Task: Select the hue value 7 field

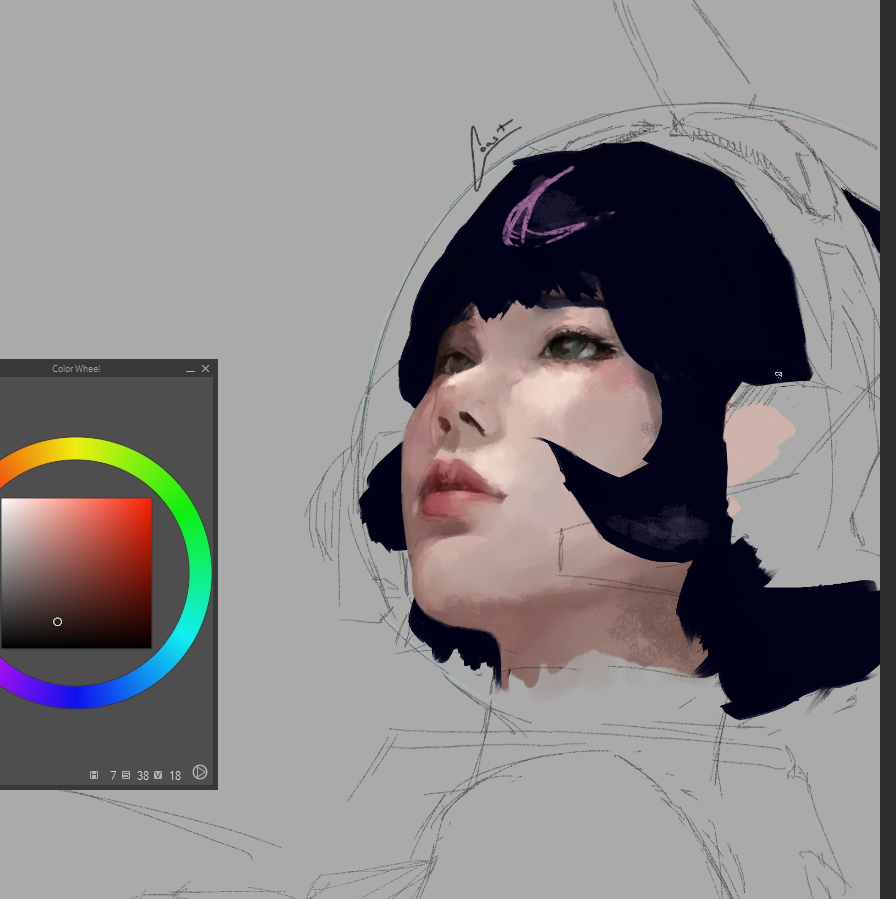Action: coord(113,776)
